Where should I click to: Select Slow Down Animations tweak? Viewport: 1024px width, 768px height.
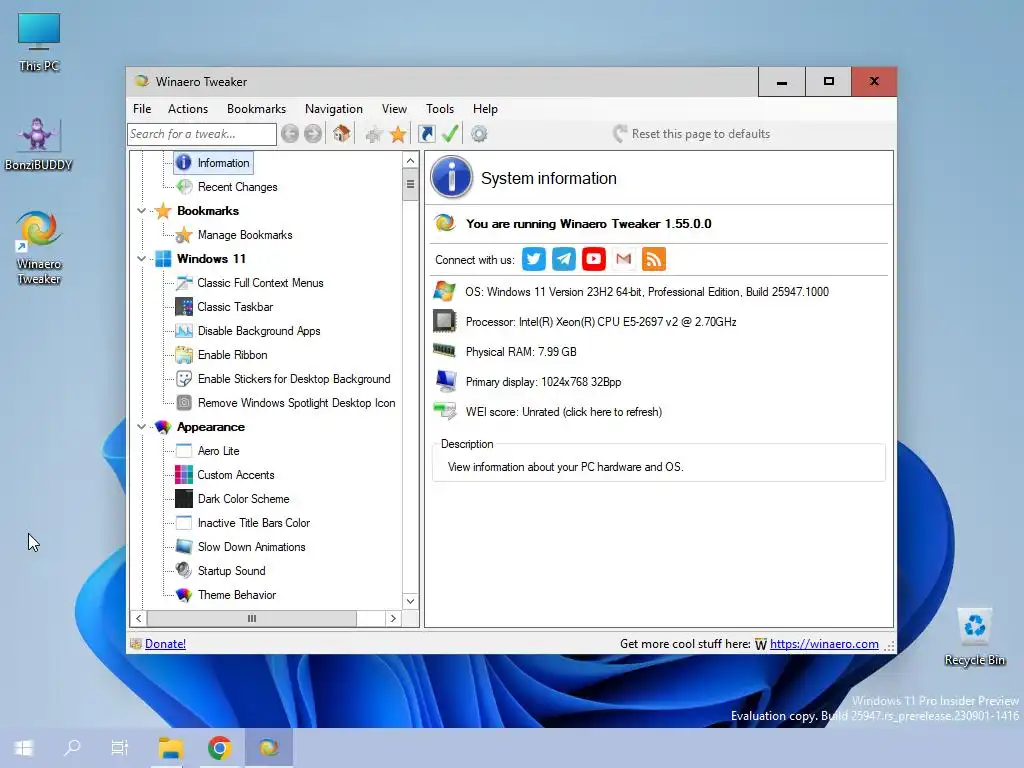[251, 547]
